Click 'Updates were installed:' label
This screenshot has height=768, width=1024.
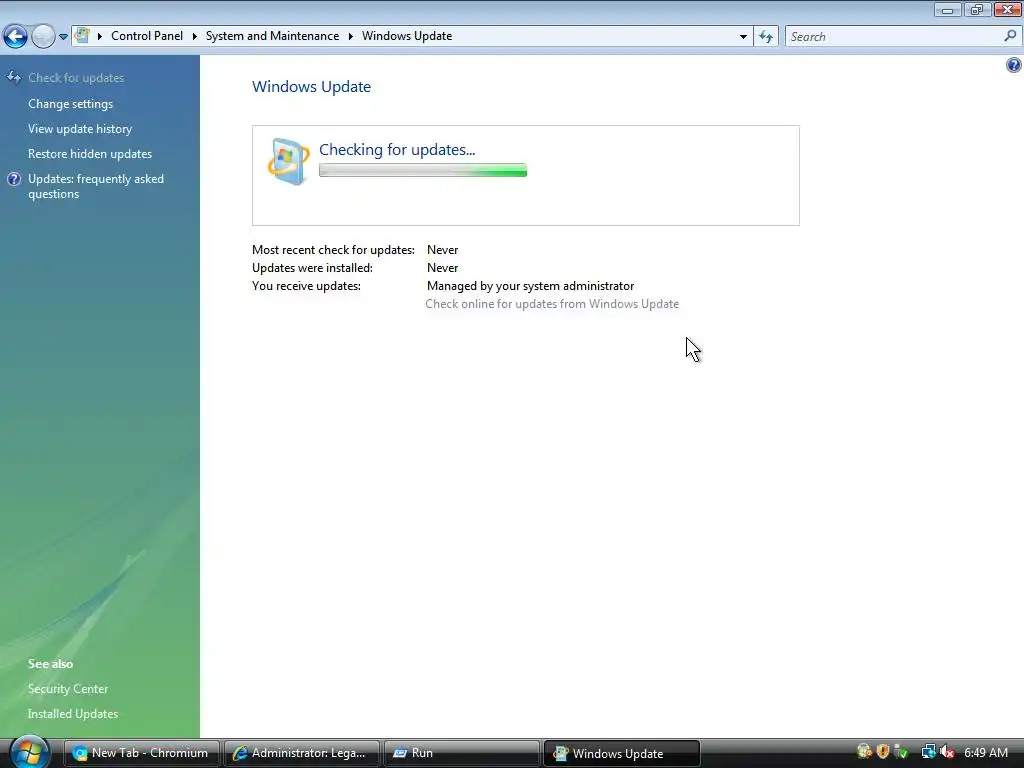312,268
